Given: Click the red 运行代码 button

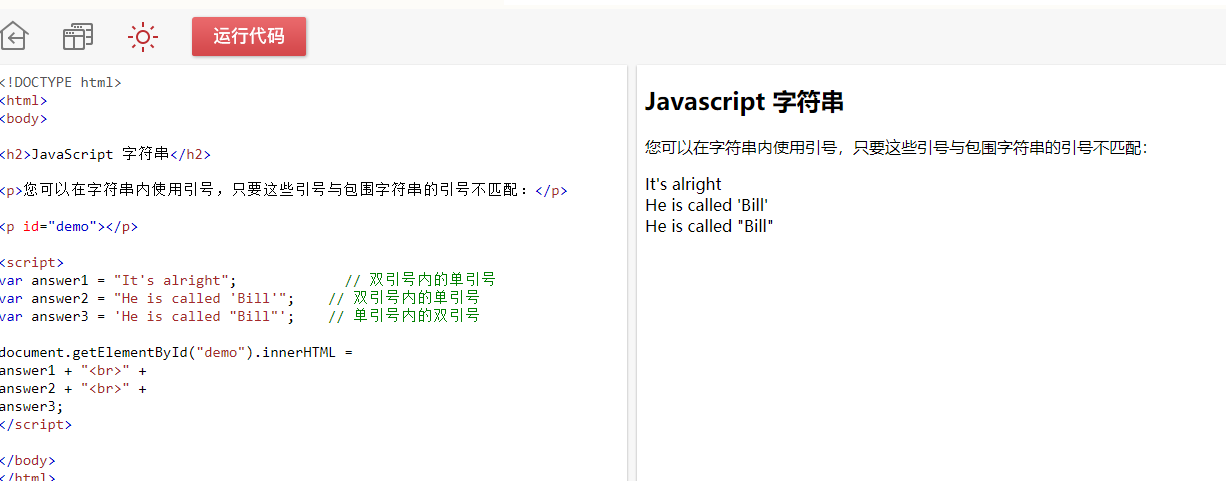Looking at the screenshot, I should 249,36.
